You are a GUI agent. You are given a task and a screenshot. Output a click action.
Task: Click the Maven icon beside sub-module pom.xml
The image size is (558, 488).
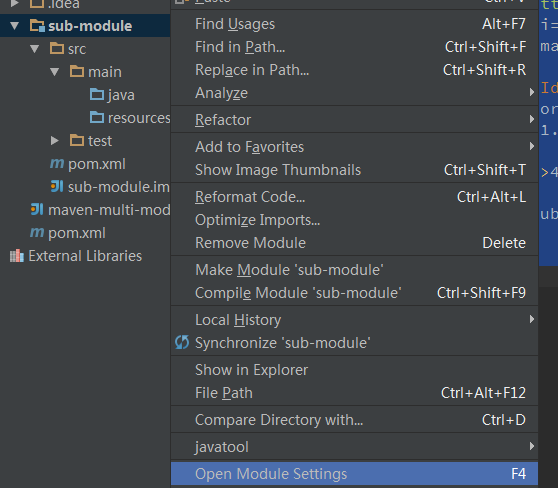click(57, 164)
